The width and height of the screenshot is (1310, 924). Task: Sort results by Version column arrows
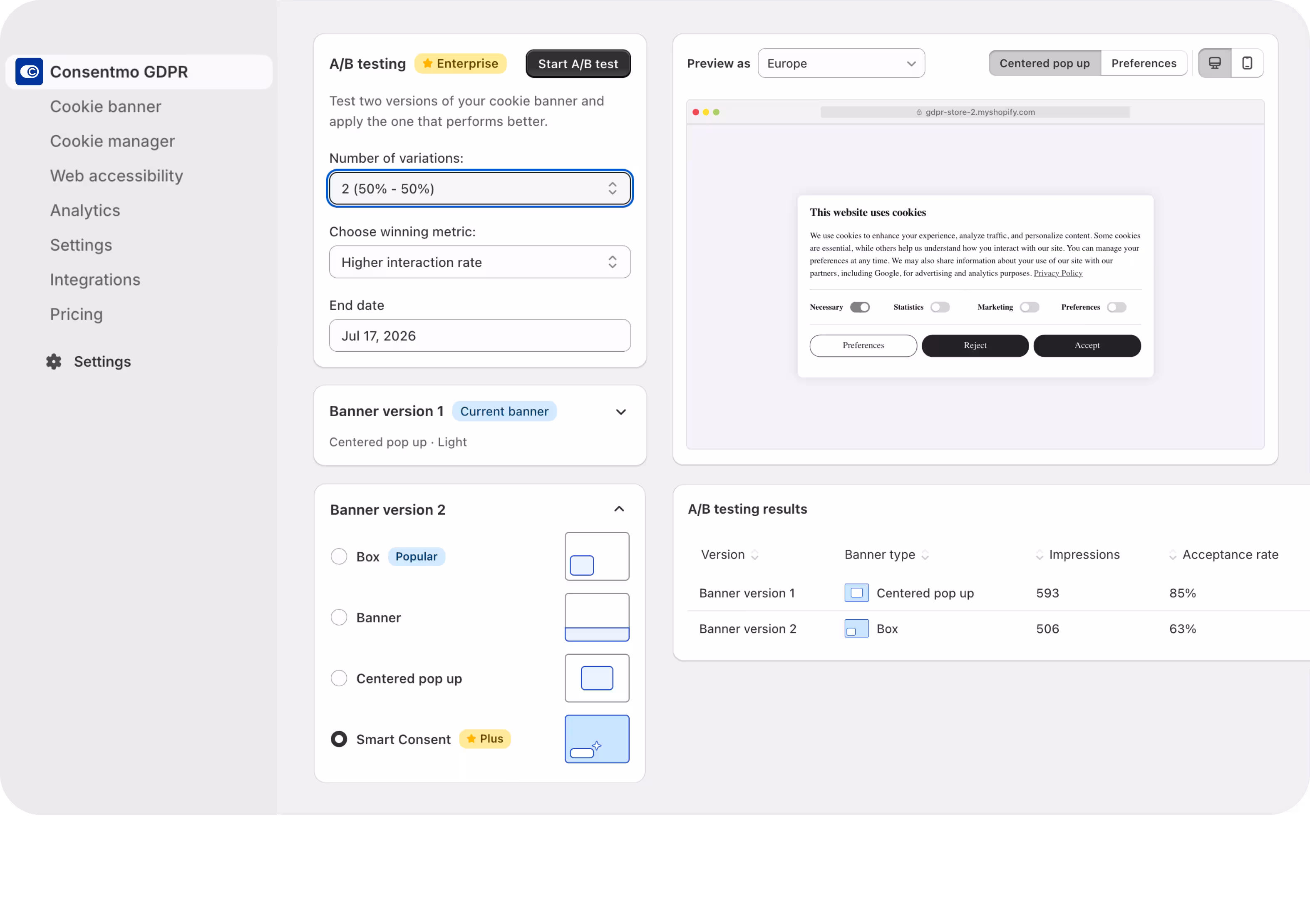(x=755, y=555)
